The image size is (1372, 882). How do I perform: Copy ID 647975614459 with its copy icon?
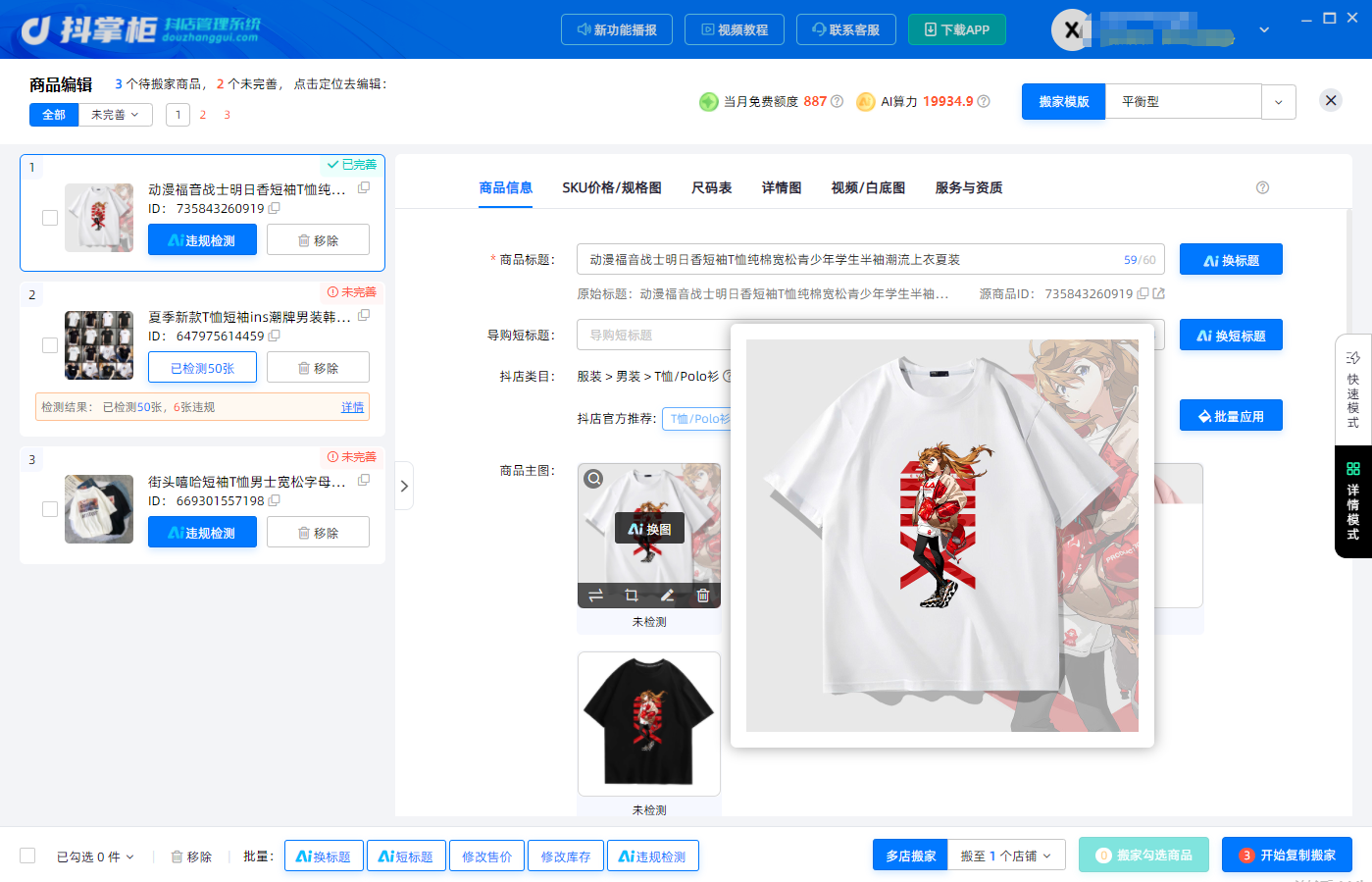pyautogui.click(x=275, y=336)
